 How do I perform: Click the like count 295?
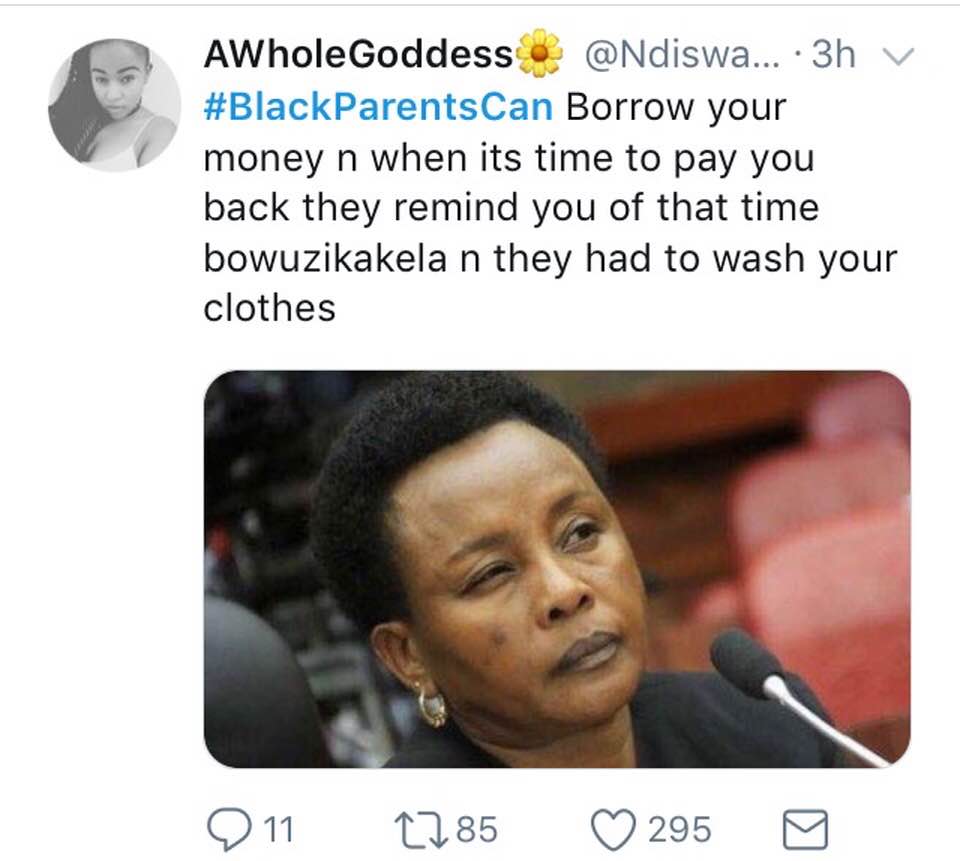(680, 830)
